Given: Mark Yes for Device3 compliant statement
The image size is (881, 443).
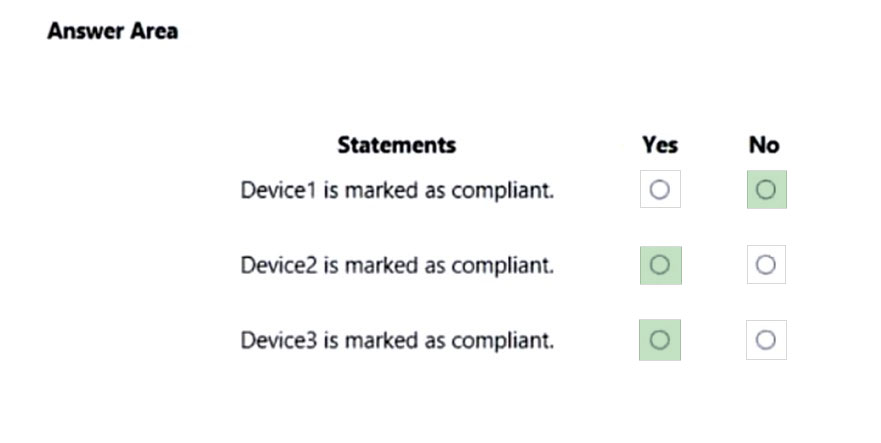Looking at the screenshot, I should coord(660,340).
